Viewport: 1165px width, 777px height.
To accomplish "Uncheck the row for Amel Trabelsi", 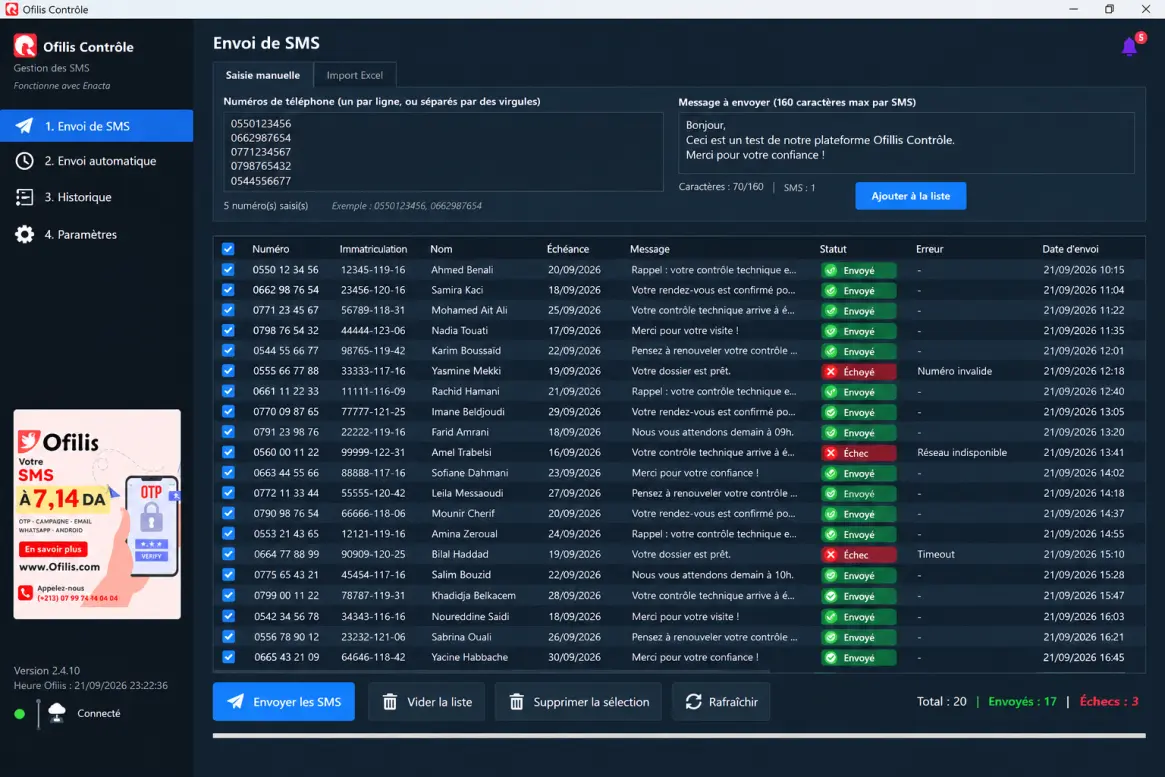I will [x=228, y=452].
